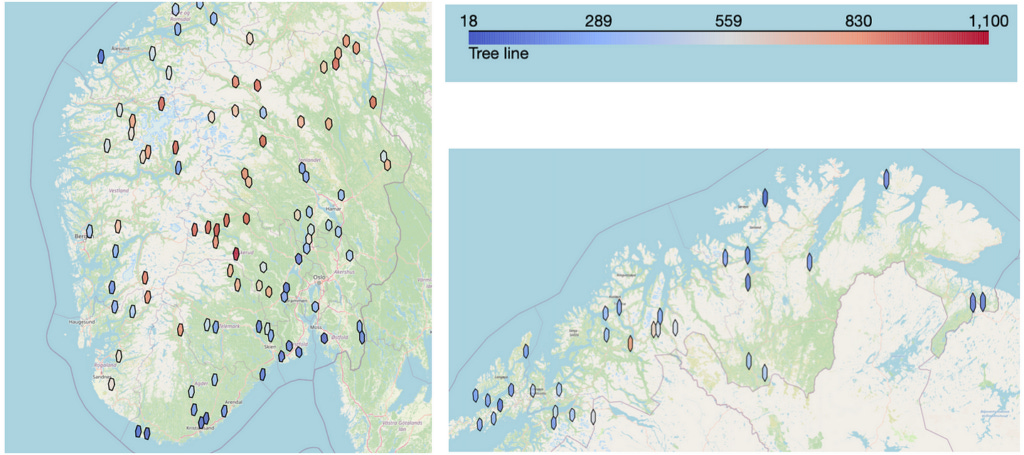Click dark blue marker left of Ålesund label
1024x455 pixels.
click(101, 56)
